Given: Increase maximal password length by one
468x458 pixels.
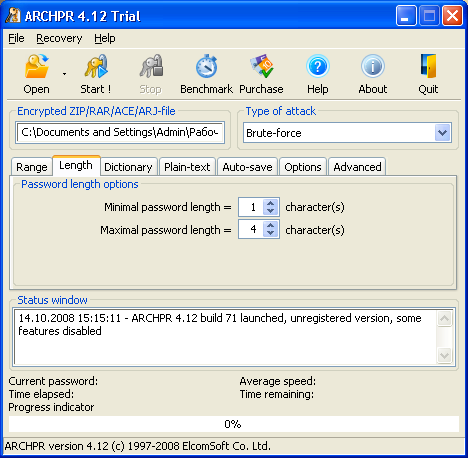Looking at the screenshot, I should 271,225.
